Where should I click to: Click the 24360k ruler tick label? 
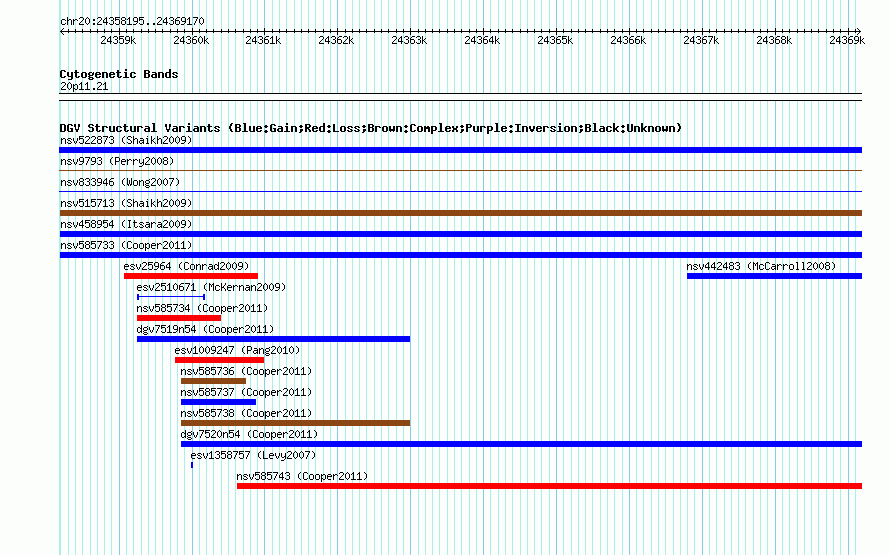[191, 40]
